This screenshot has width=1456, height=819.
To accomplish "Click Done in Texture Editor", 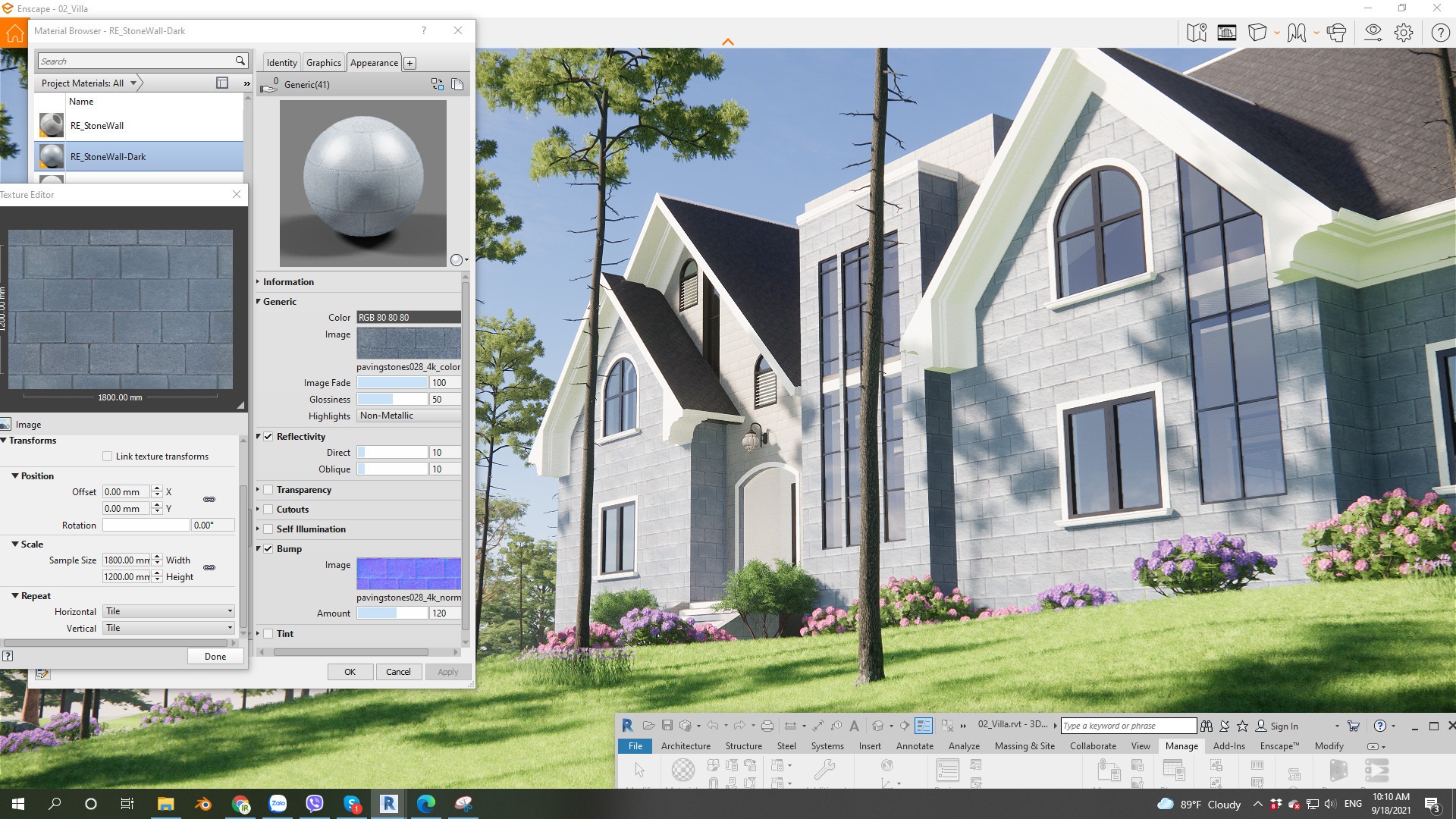I will tap(215, 657).
